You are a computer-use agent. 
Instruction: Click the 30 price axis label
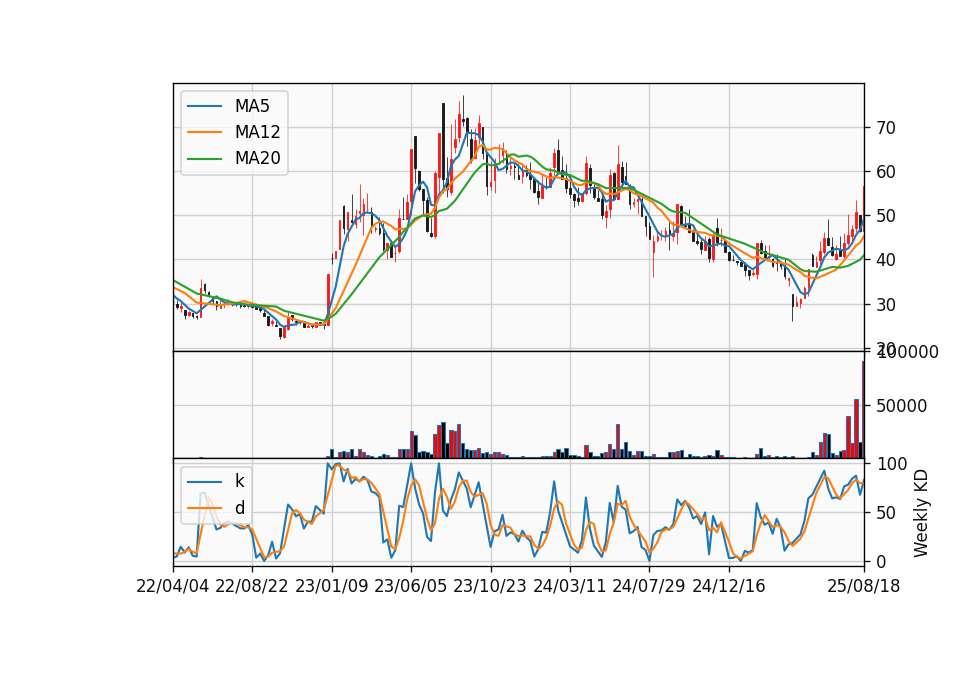[886, 304]
